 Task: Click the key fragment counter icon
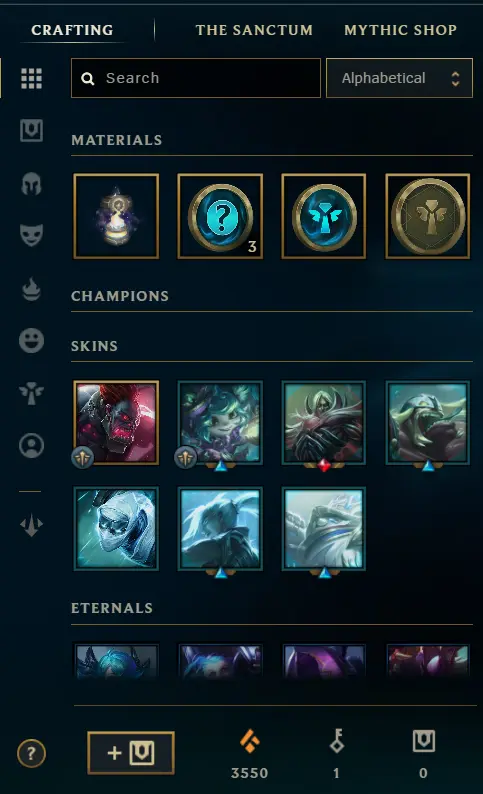click(337, 741)
